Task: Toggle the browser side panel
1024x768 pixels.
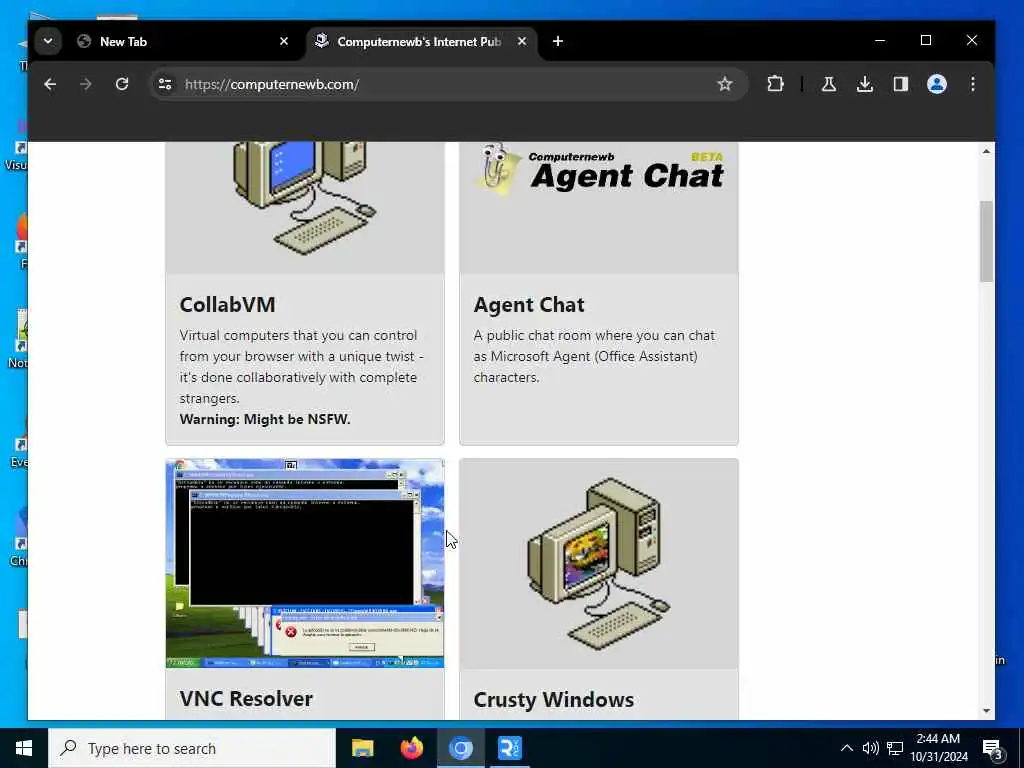Action: pos(901,84)
